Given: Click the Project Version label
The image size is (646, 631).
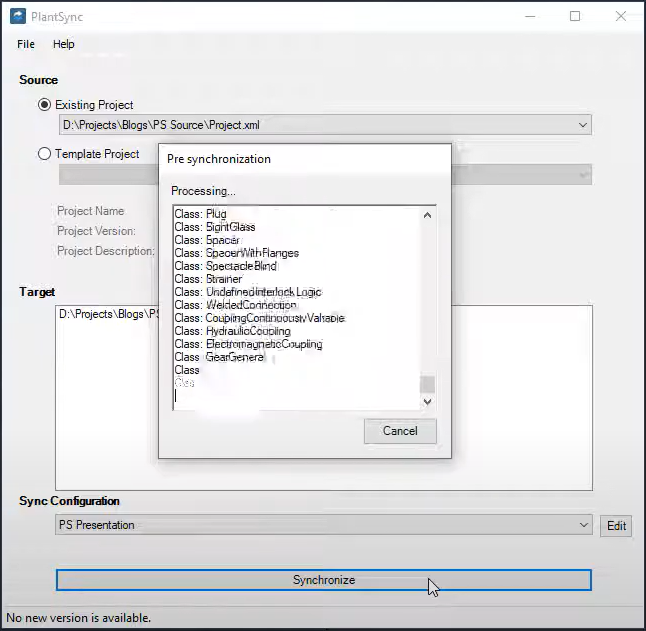Looking at the screenshot, I should [x=96, y=231].
